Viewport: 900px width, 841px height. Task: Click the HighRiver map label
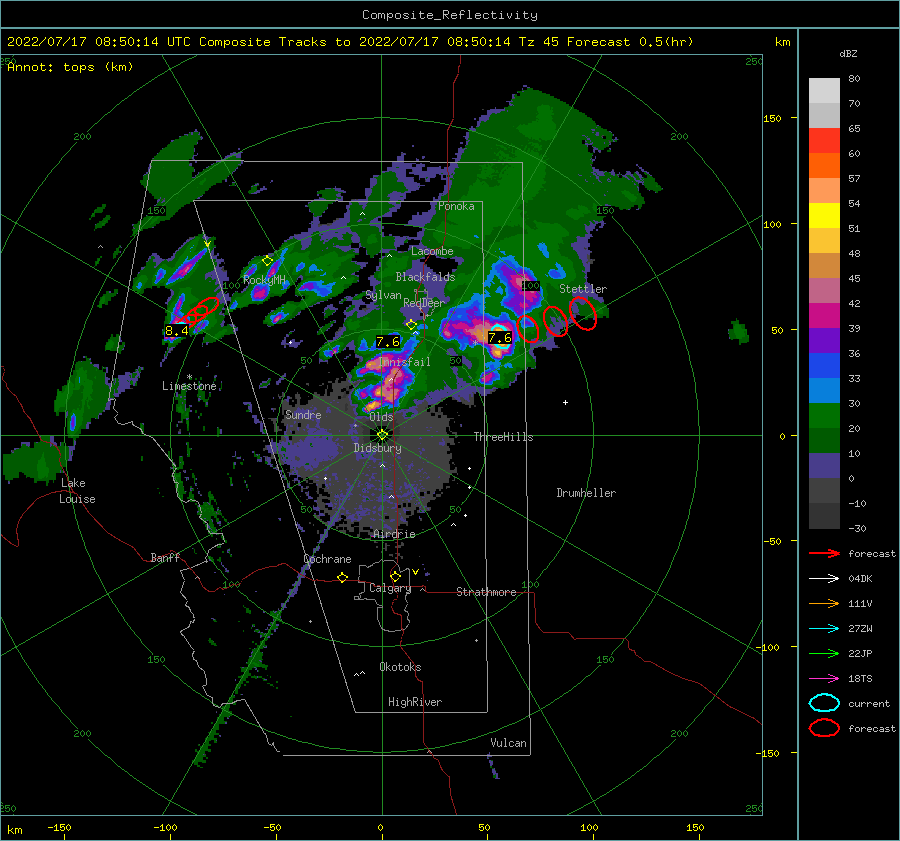(x=415, y=702)
